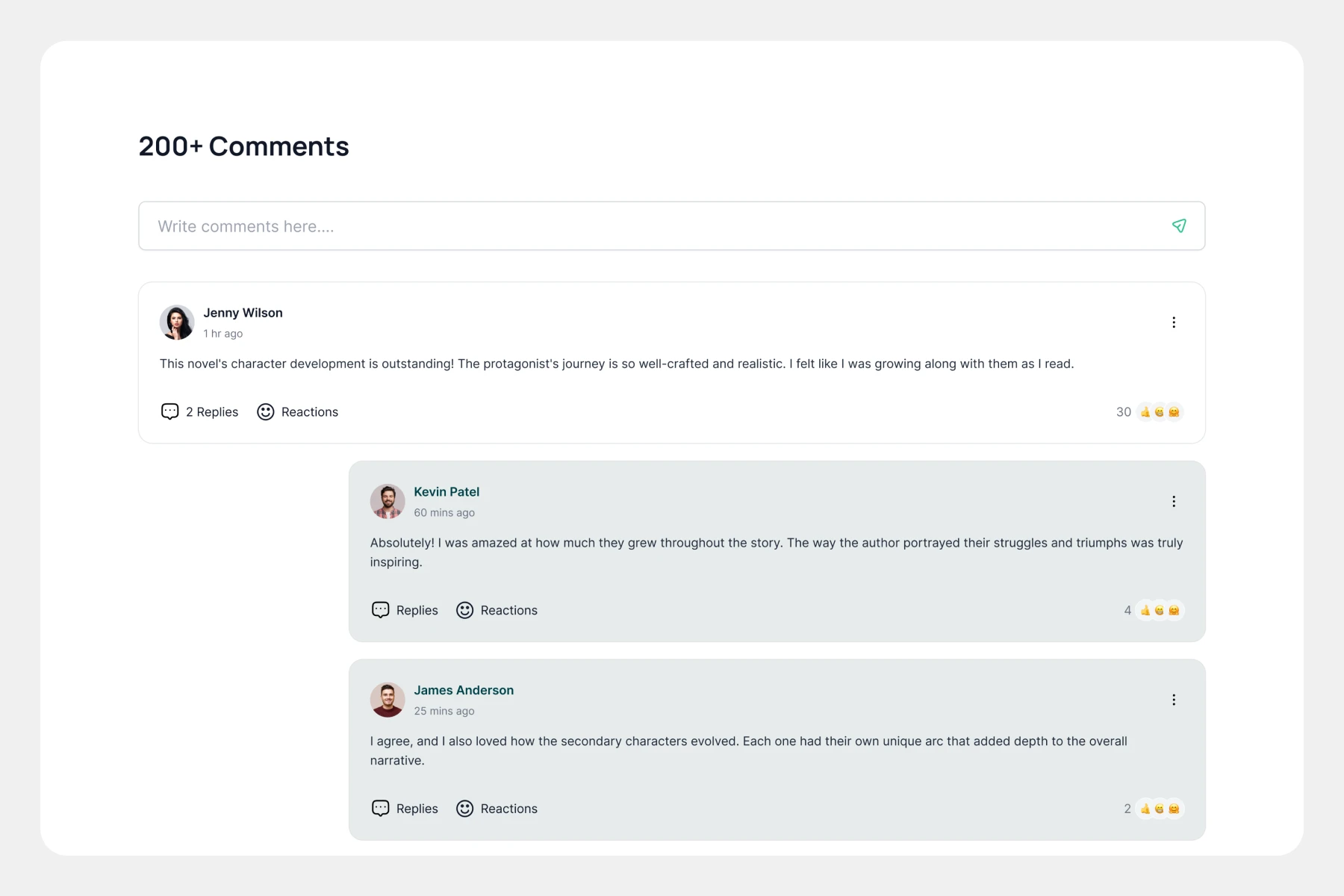The image size is (1344, 896).
Task: View the 30 reactions emoji cluster on Jenny's comment
Action: pos(1159,412)
